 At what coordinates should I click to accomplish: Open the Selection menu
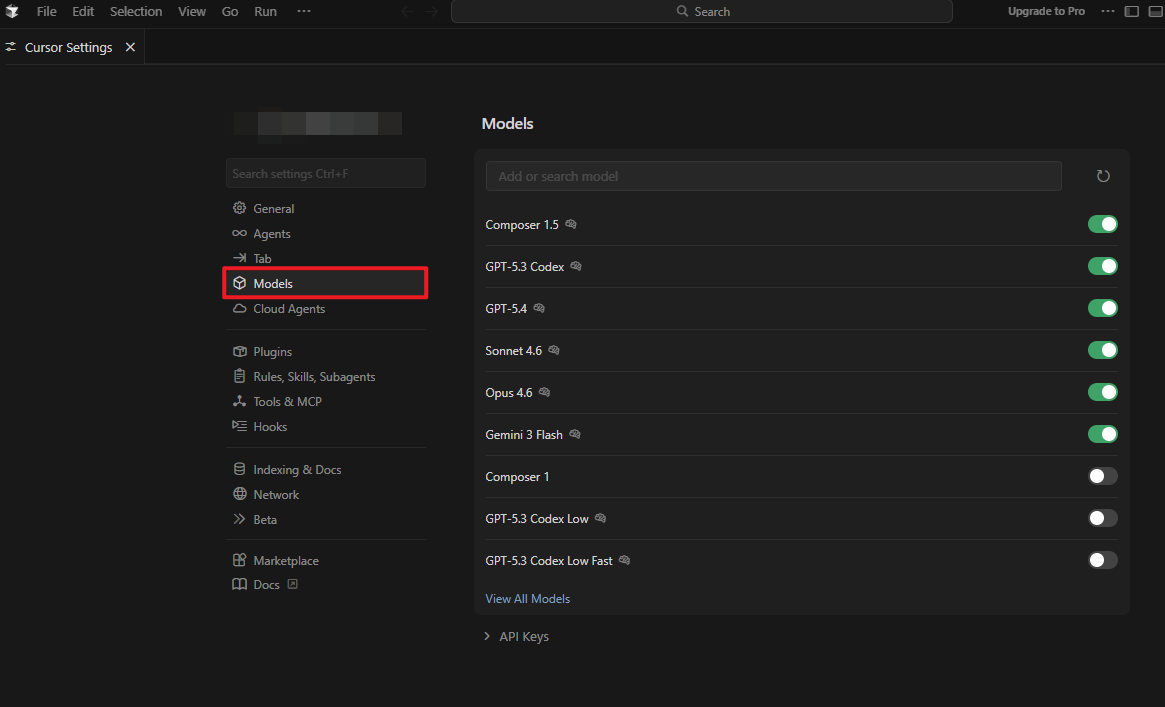click(136, 11)
